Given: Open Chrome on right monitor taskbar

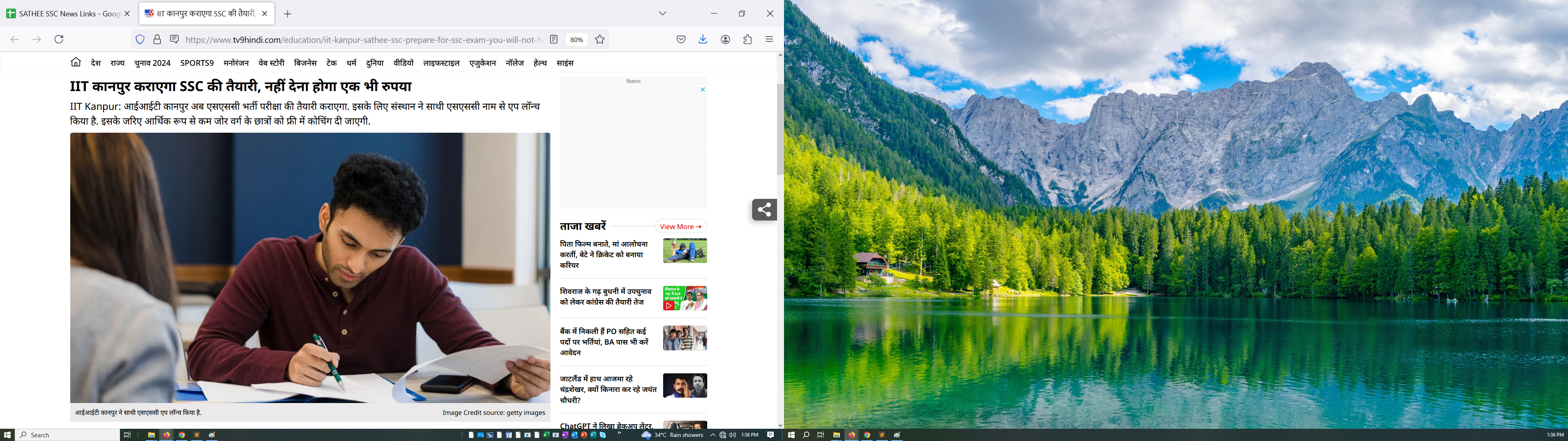Looking at the screenshot, I should click(867, 435).
